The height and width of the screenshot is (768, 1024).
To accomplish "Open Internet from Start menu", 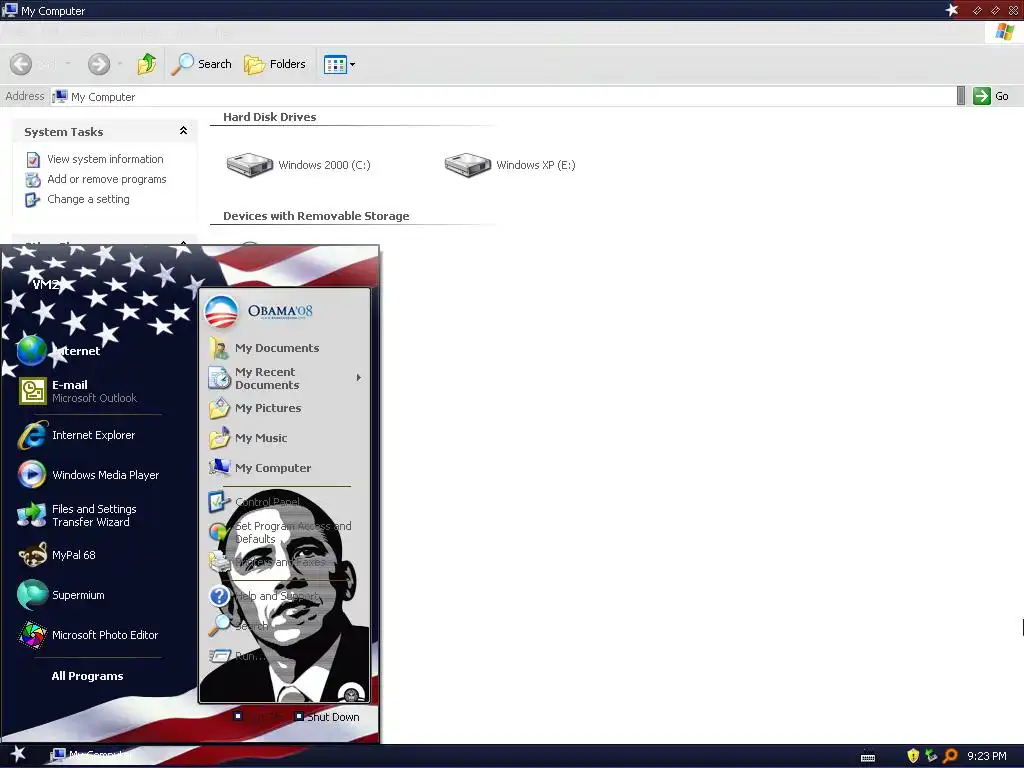I will click(59, 351).
